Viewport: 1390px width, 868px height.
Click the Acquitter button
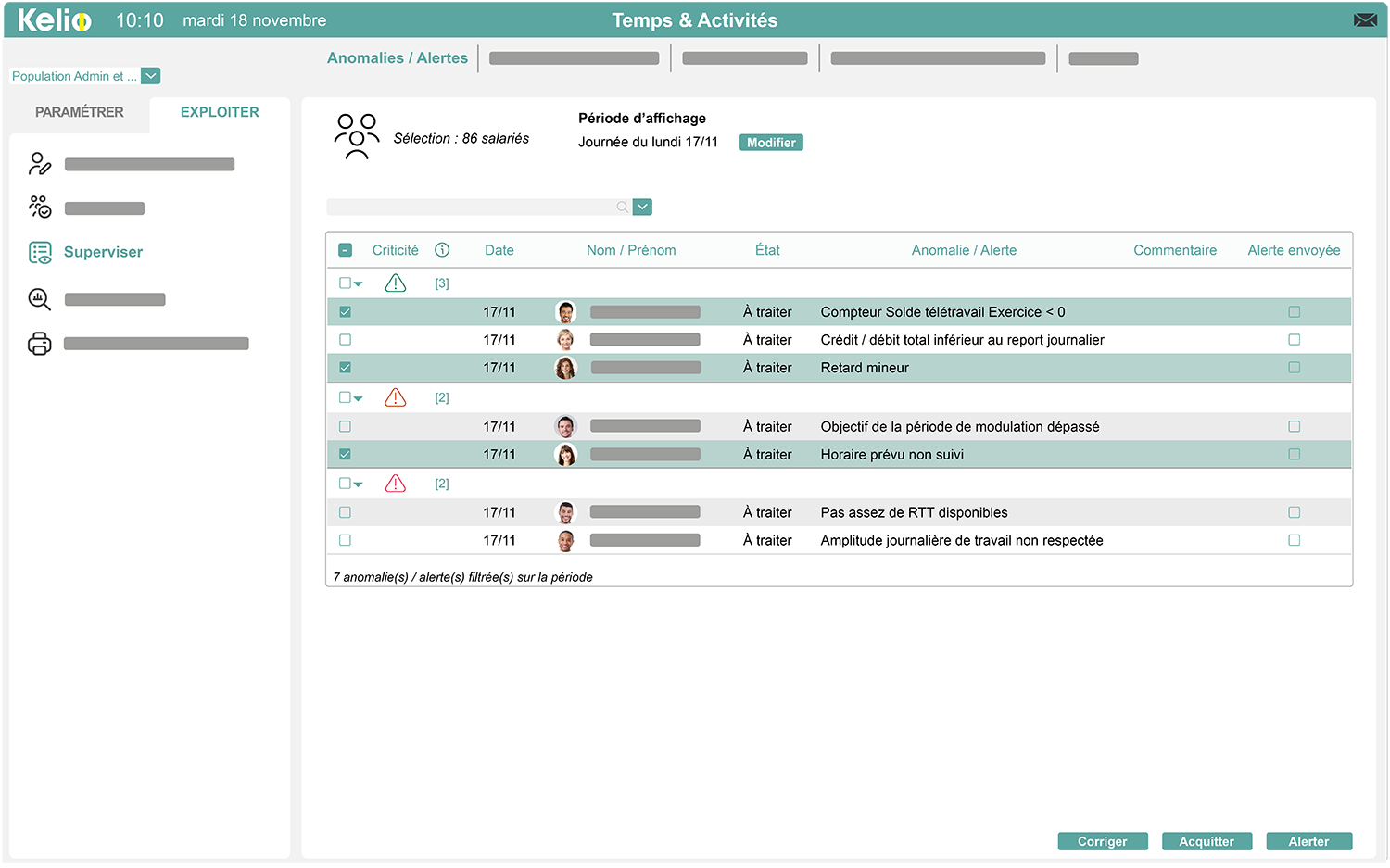tap(1207, 841)
